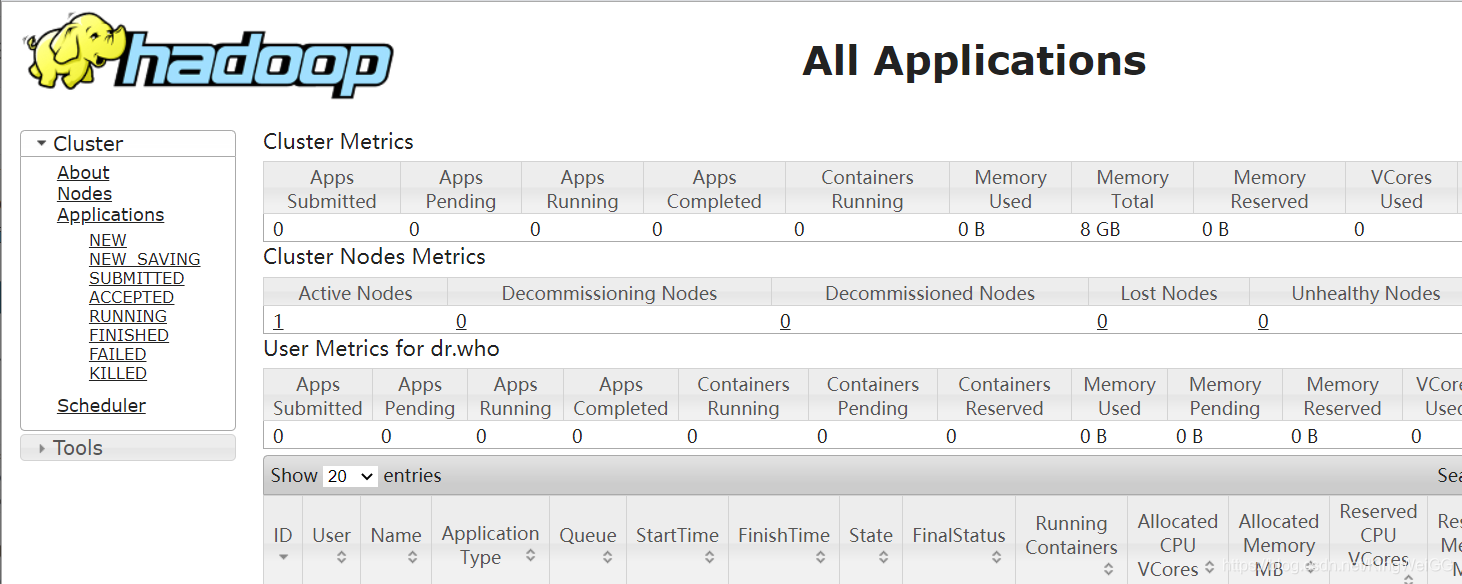
Task: Filter applications by FINISHED state
Action: [129, 335]
